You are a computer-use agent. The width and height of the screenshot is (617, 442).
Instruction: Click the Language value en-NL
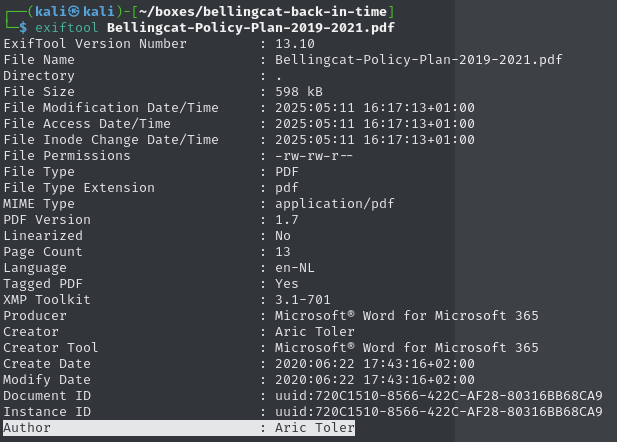296,267
